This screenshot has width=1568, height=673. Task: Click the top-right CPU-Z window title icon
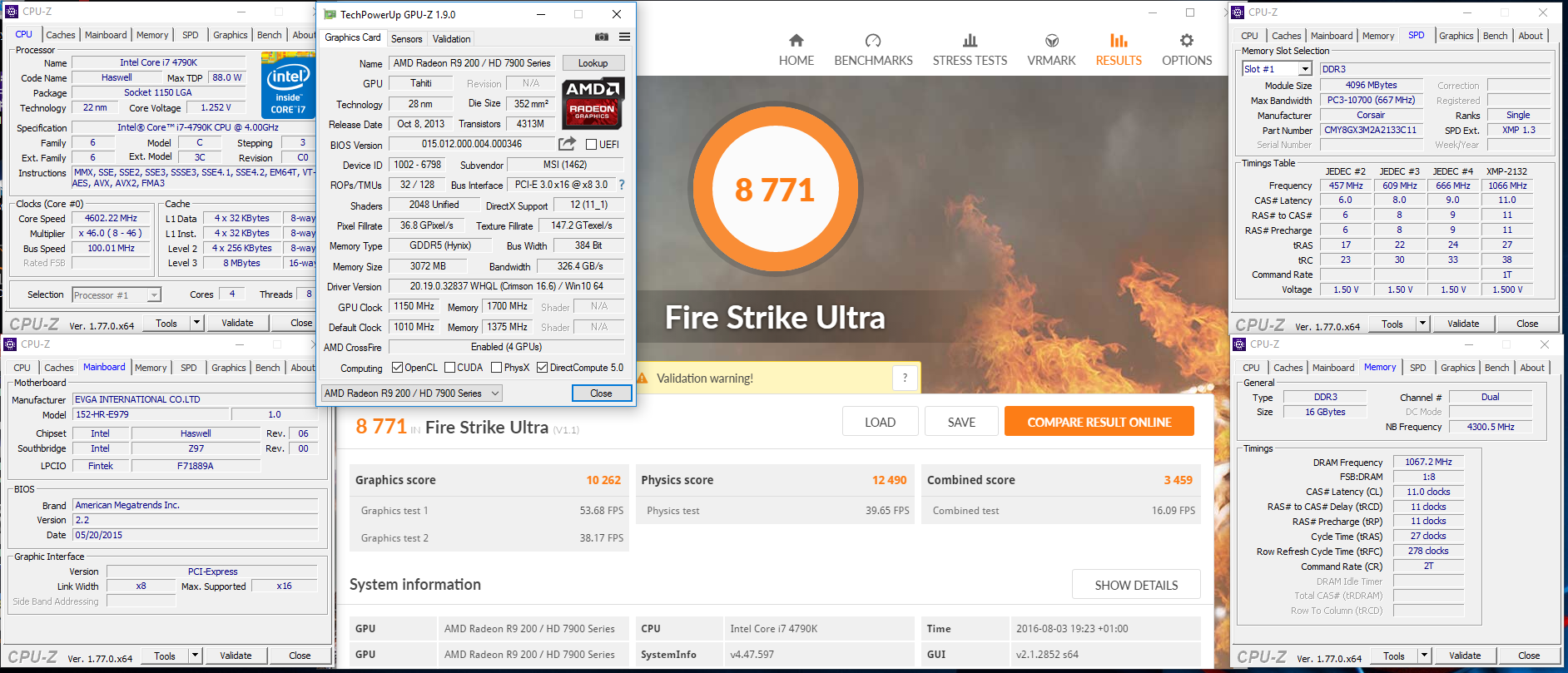click(1238, 12)
